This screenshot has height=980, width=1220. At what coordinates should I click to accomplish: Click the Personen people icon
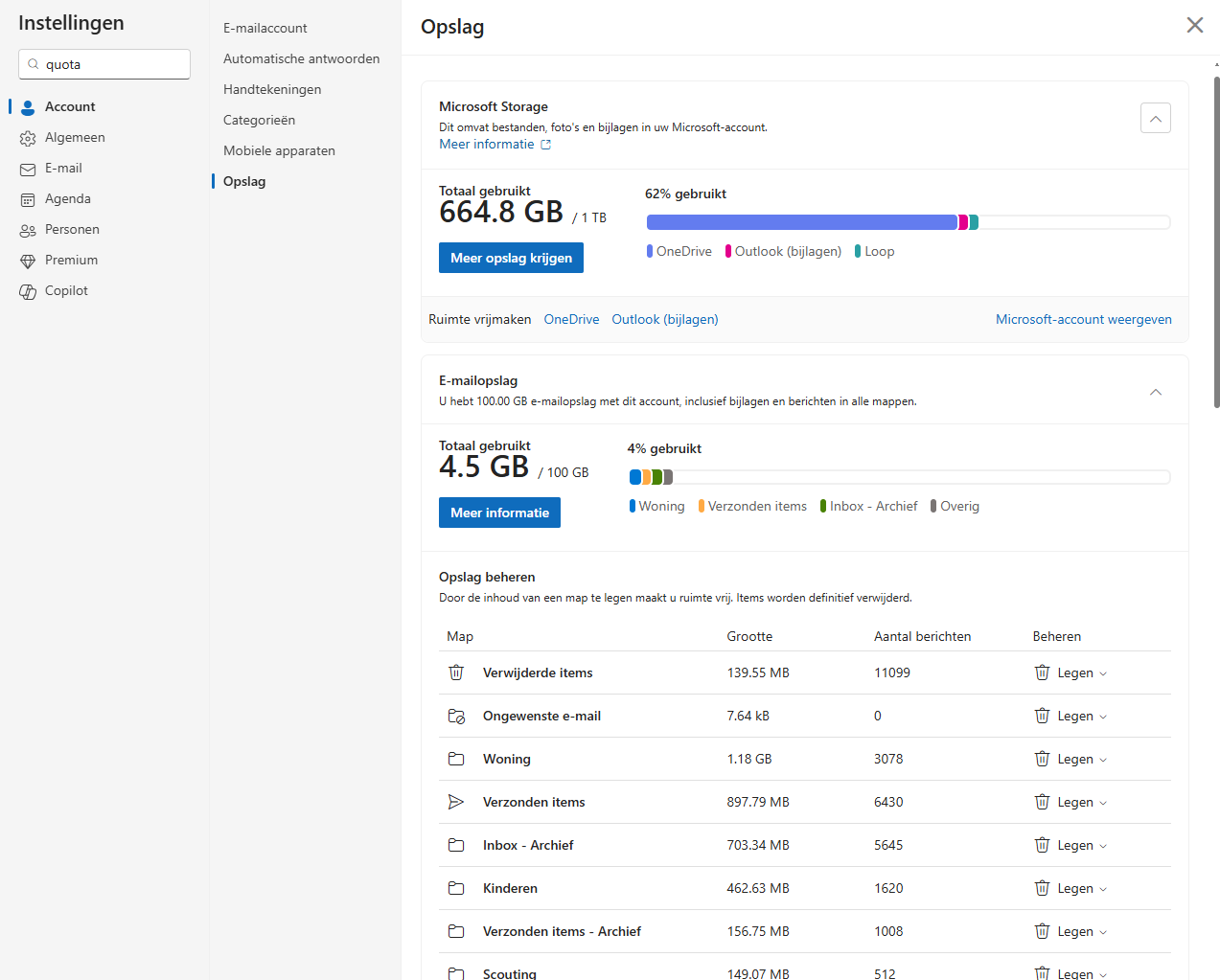tap(28, 230)
